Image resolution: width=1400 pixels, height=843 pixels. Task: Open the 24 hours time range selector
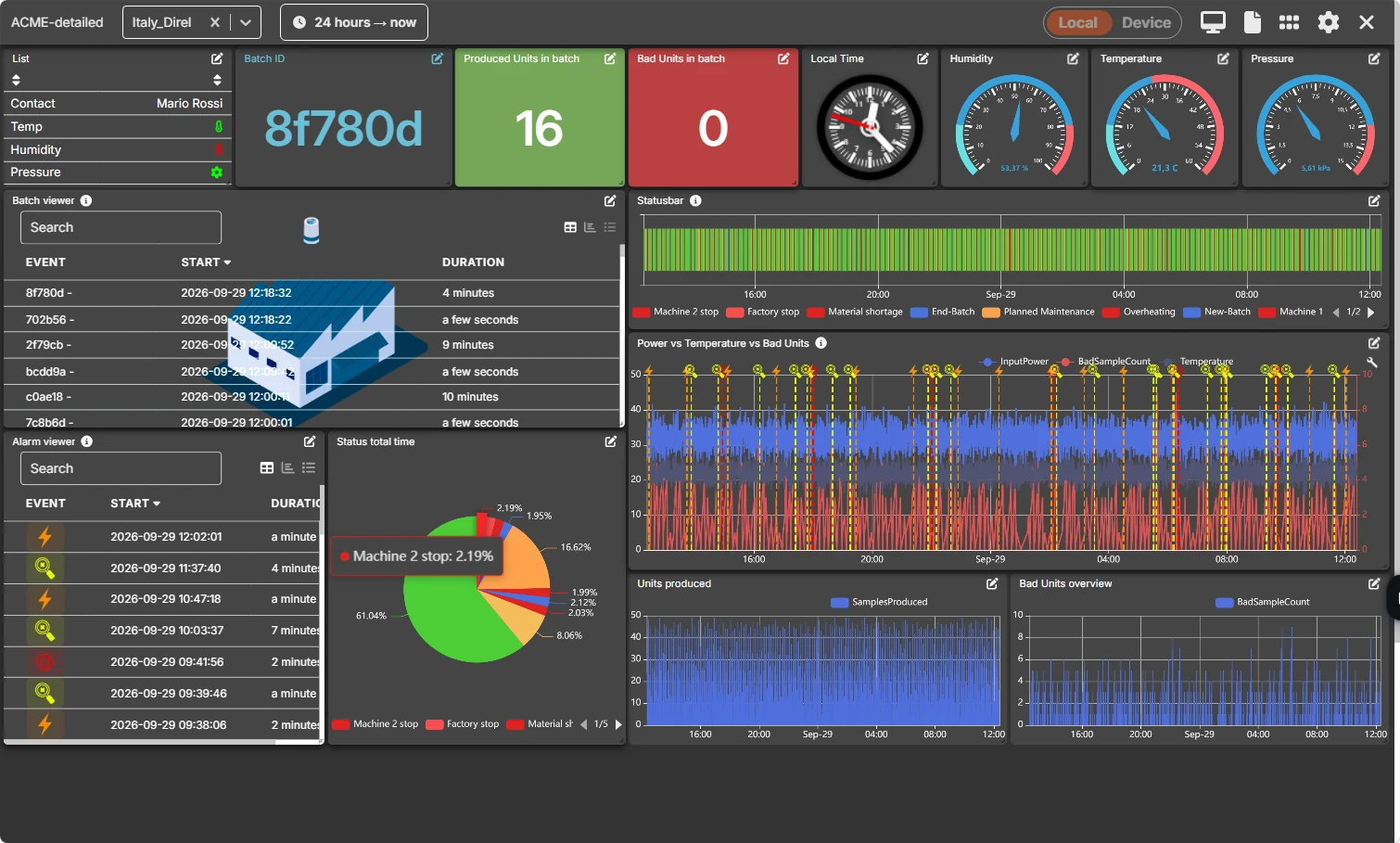tap(354, 22)
